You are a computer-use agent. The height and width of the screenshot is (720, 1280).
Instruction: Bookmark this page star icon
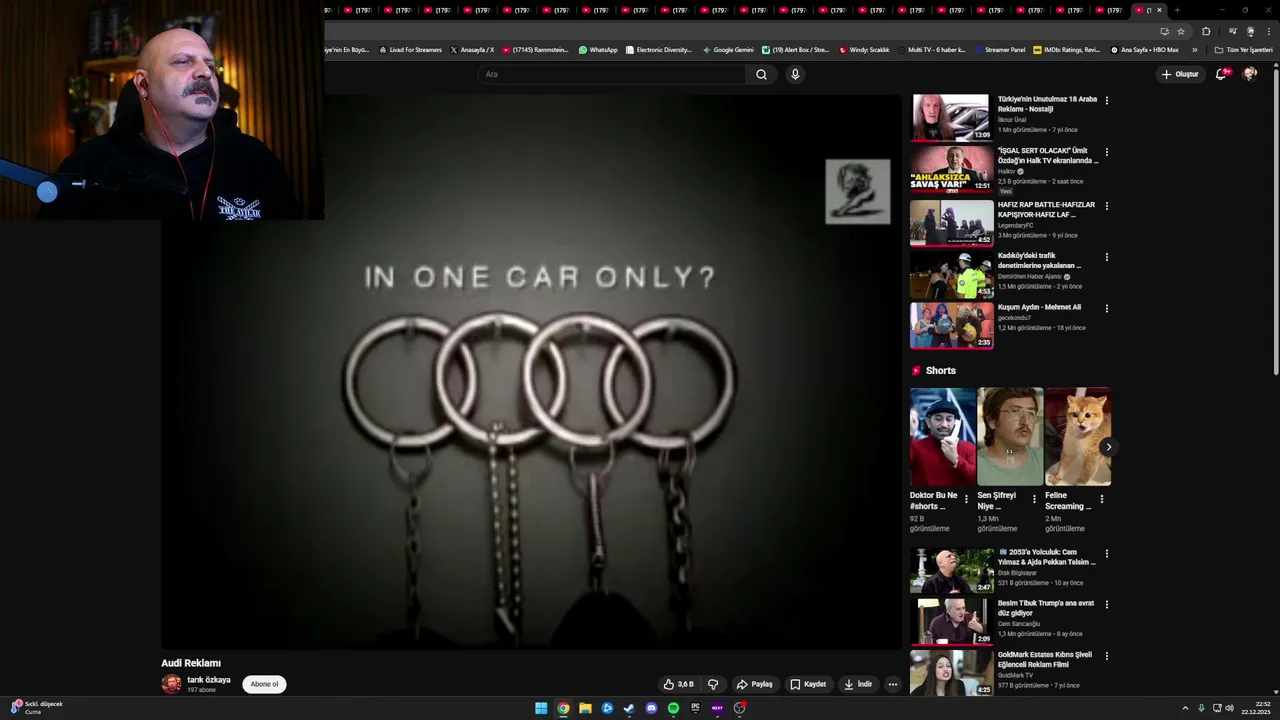click(x=1181, y=31)
